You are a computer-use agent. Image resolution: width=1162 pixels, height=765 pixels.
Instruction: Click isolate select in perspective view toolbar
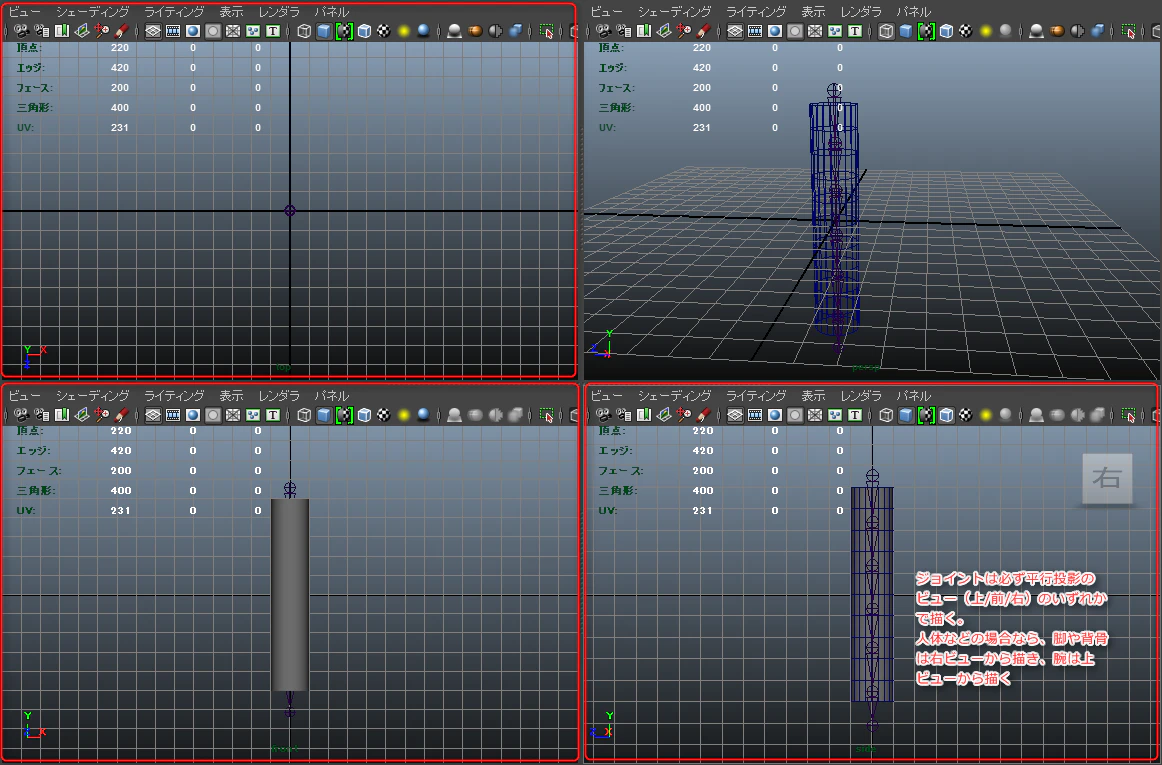(1128, 31)
